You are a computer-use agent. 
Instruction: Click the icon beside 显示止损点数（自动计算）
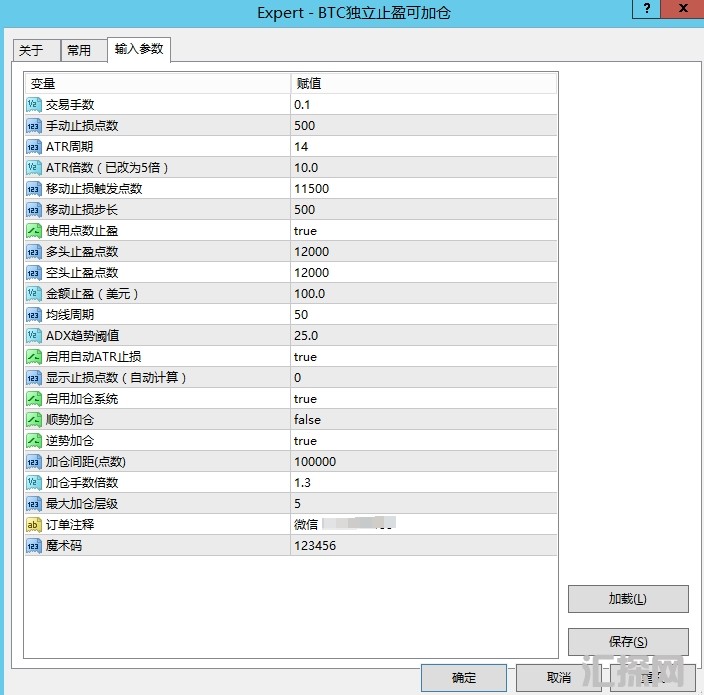tap(34, 378)
